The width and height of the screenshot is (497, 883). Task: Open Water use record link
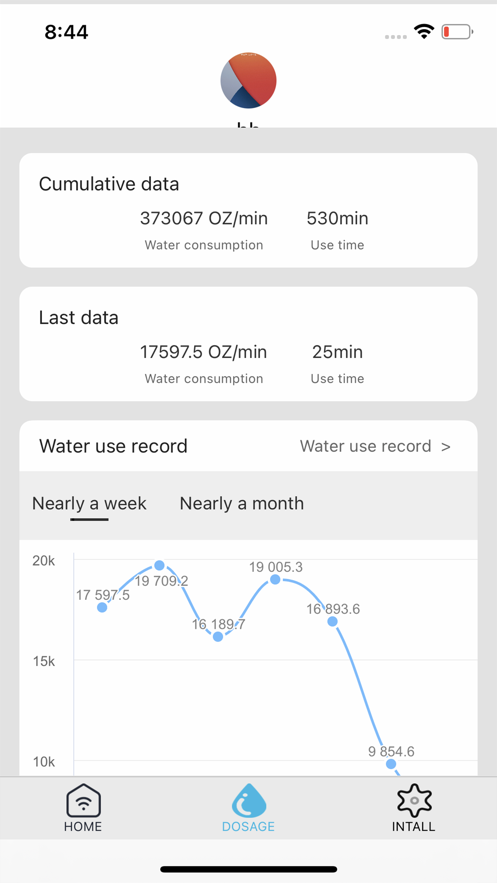pos(375,446)
